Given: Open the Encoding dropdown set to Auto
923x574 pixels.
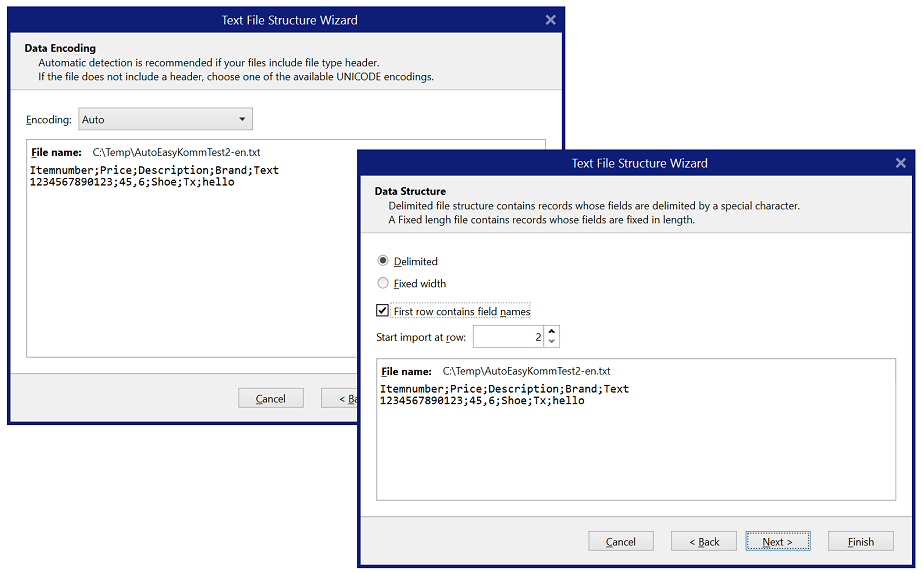Looking at the screenshot, I should coord(165,120).
